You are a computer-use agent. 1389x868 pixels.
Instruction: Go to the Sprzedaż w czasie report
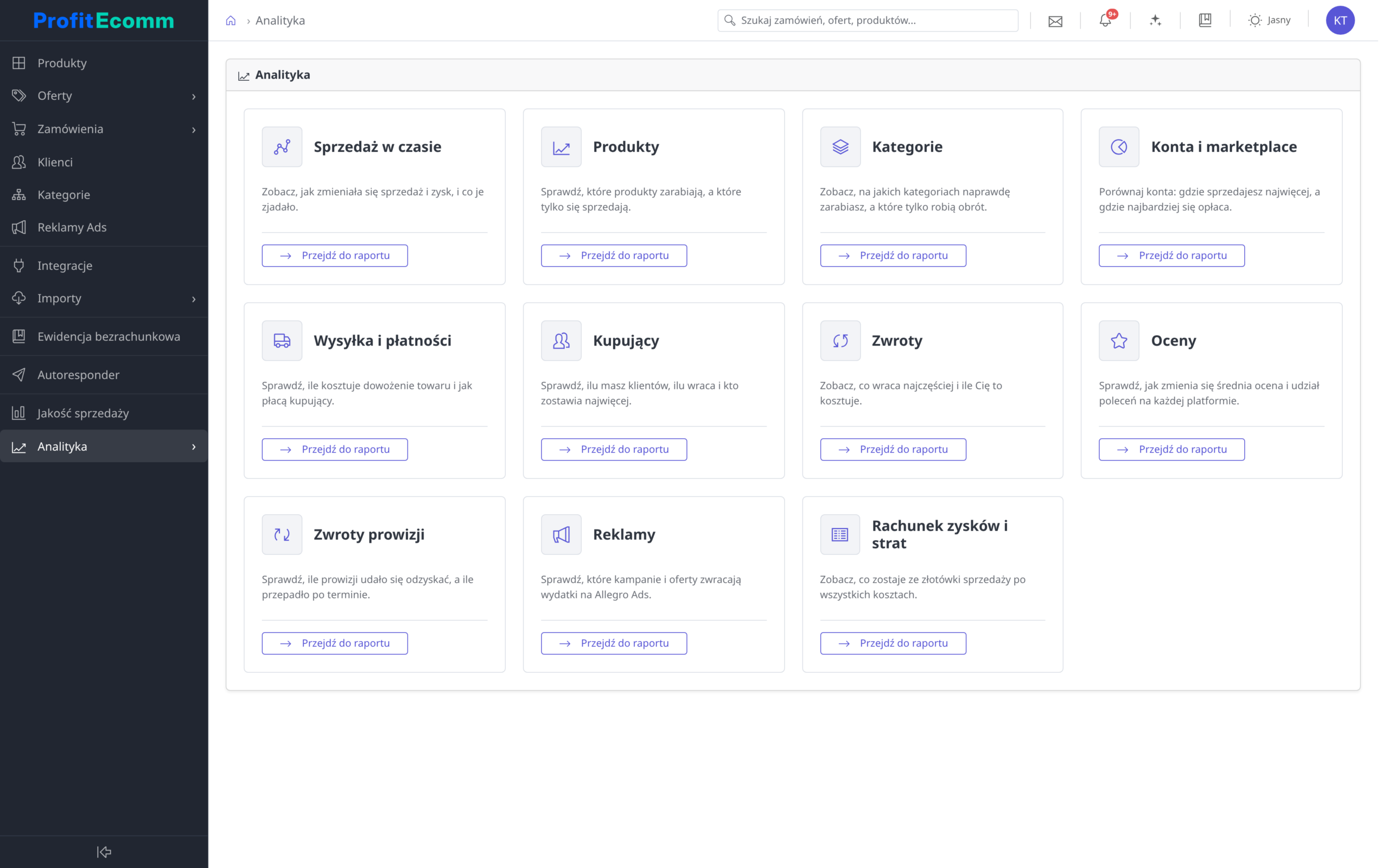pos(335,256)
